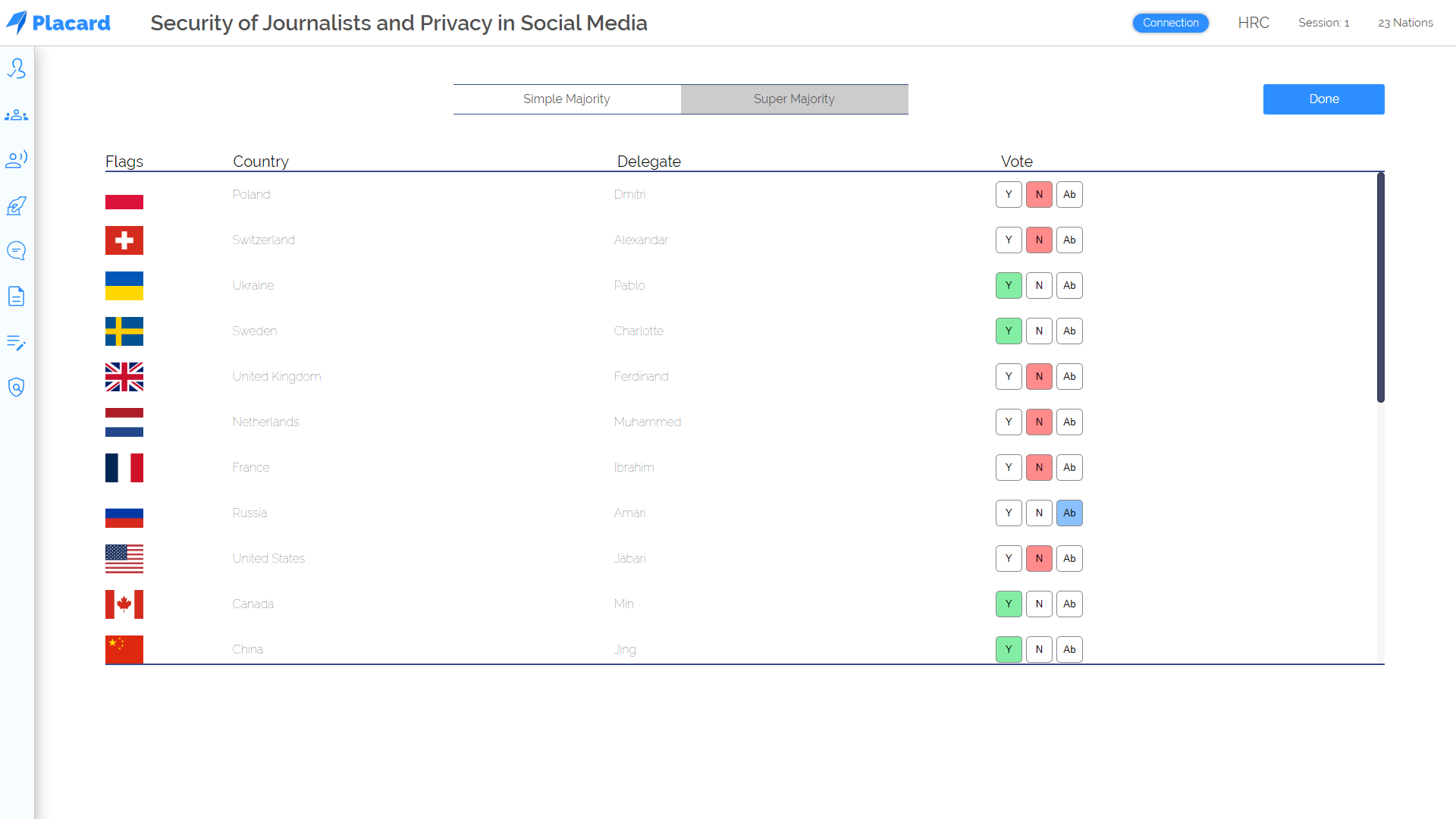Switch to Super Majority tab
This screenshot has height=819, width=1456.
coord(794,99)
